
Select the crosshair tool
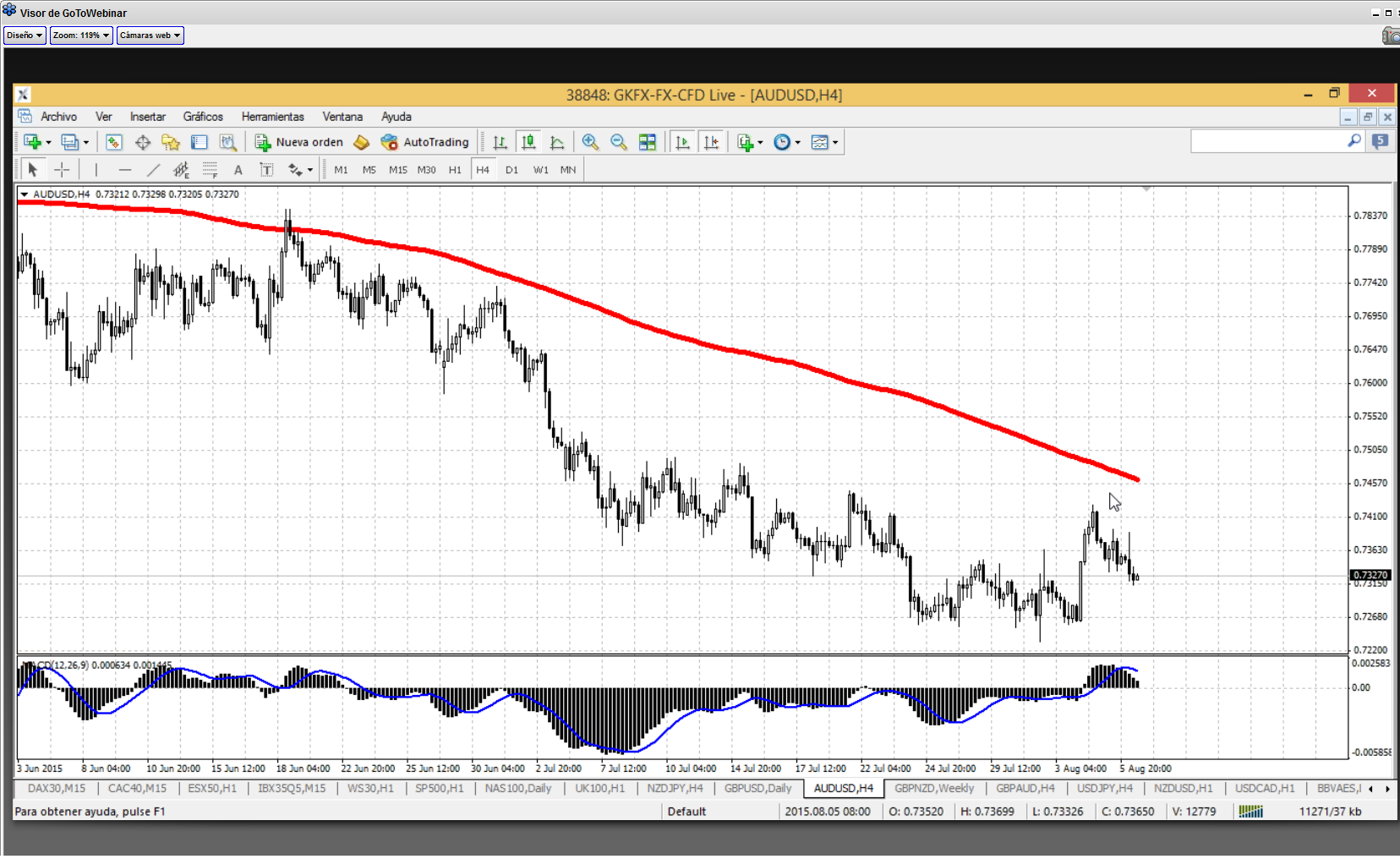click(x=62, y=170)
